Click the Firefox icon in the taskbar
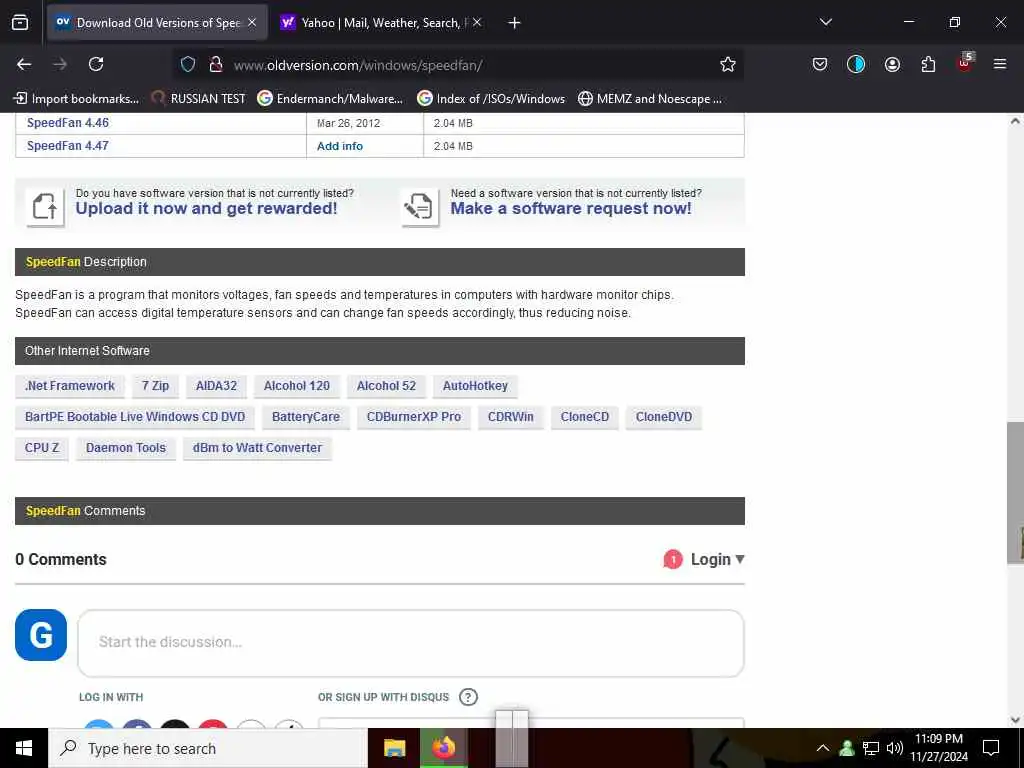This screenshot has width=1024, height=768. [443, 748]
